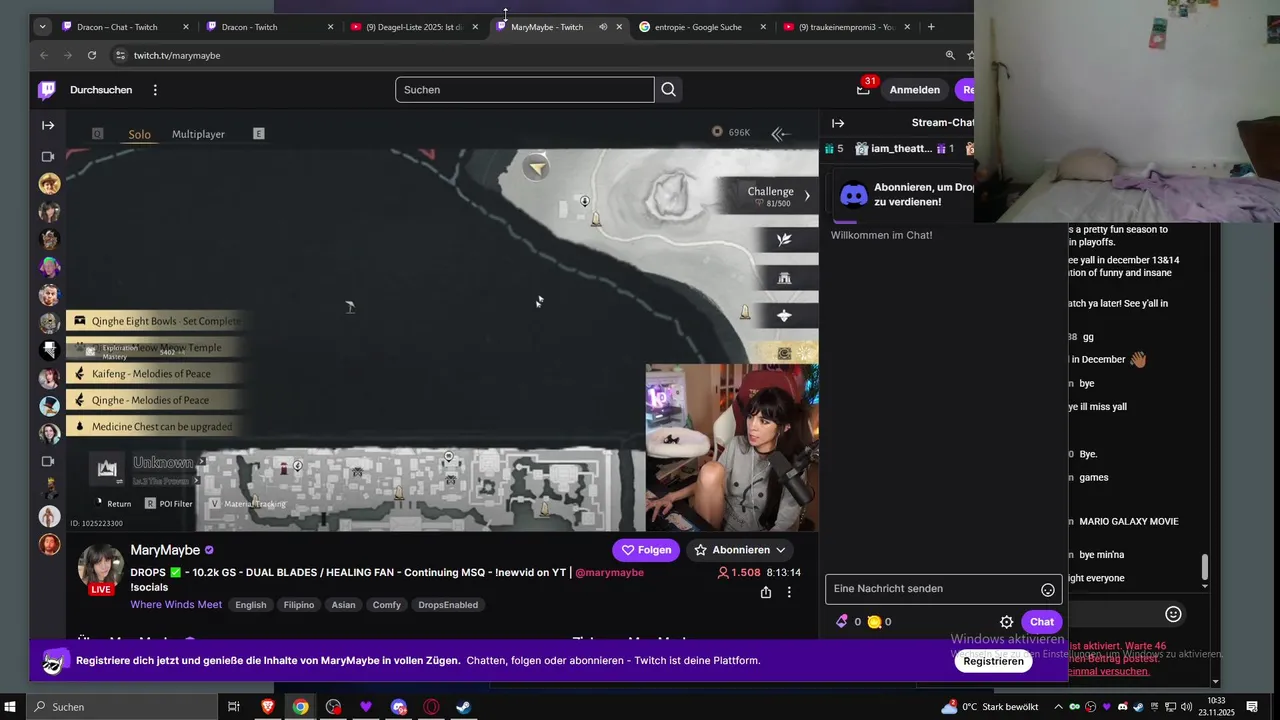Open the @marymaybe link in the stream title
The height and width of the screenshot is (720, 1280).
point(609,573)
